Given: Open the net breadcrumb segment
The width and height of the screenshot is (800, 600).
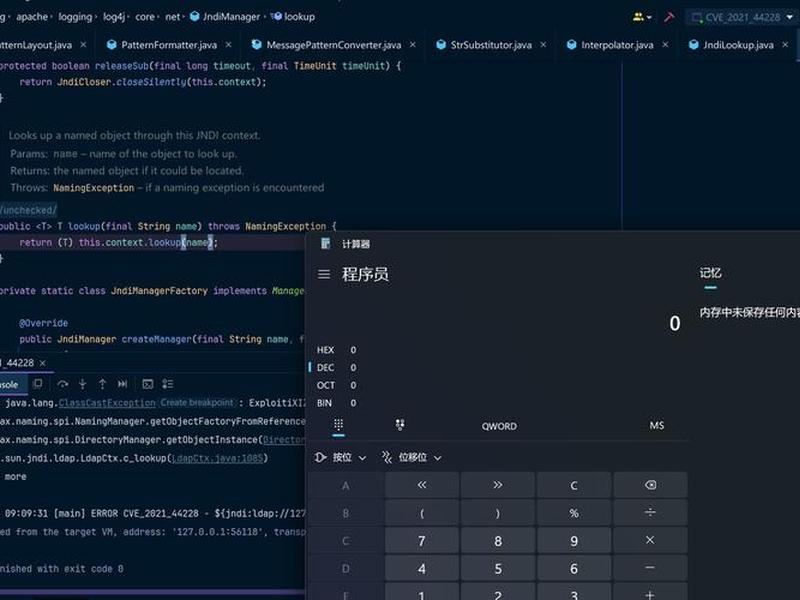Looking at the screenshot, I should 173,17.
